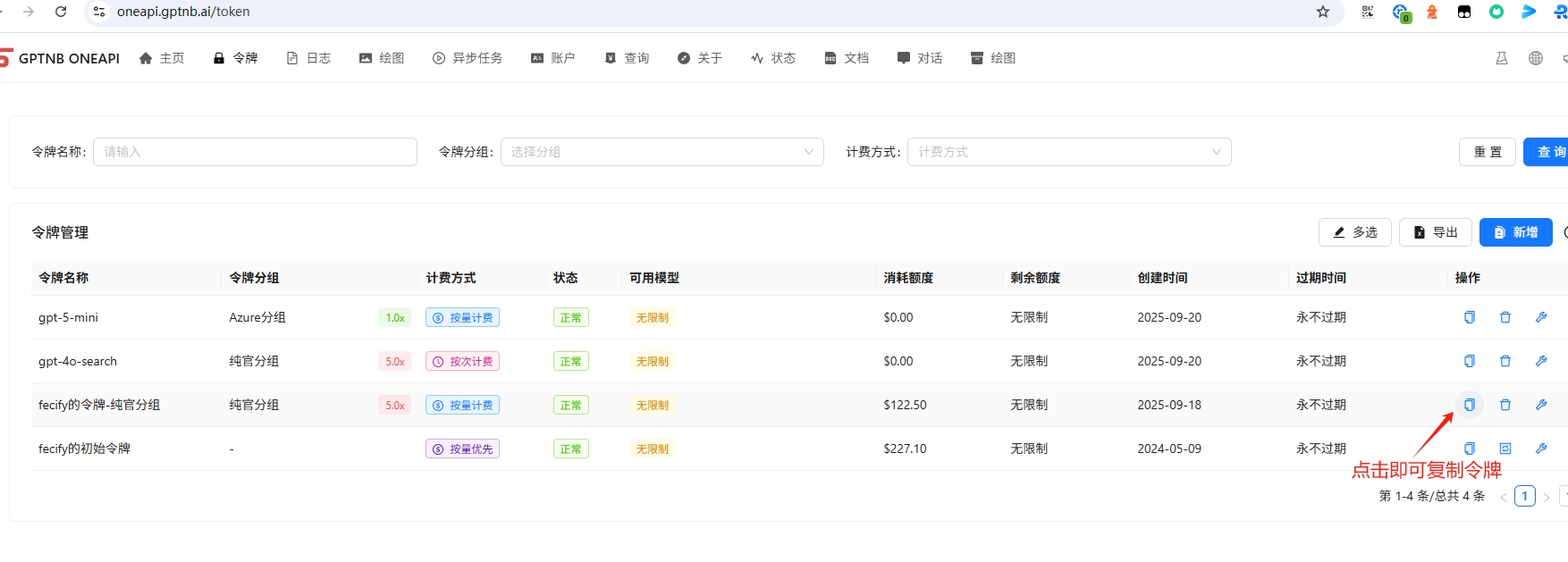Click the 导出 export button
Image resolution: width=1568 pixels, height=562 pixels.
(x=1435, y=232)
